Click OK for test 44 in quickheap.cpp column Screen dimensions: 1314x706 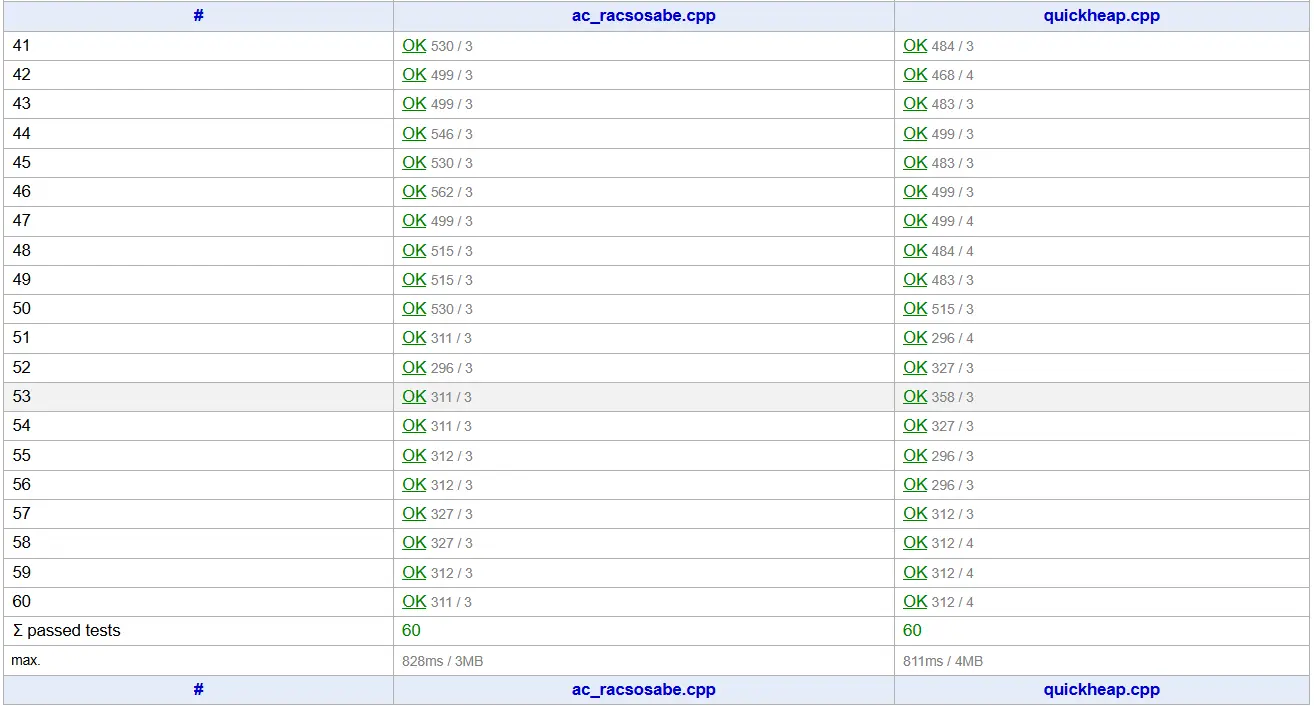pos(915,133)
